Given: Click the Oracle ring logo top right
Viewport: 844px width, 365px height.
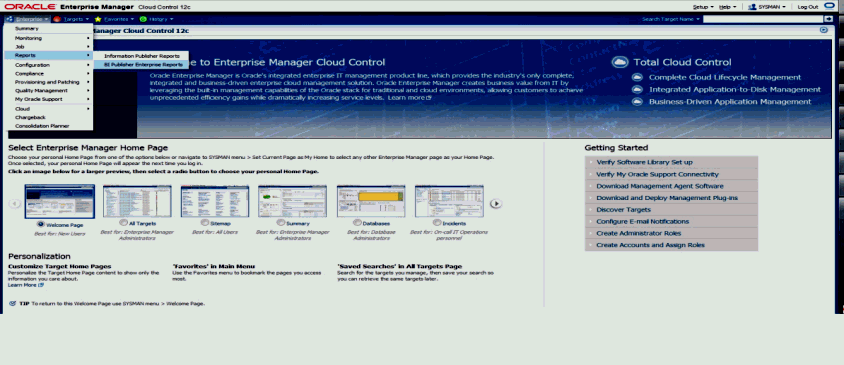Looking at the screenshot, I should click(x=829, y=6).
